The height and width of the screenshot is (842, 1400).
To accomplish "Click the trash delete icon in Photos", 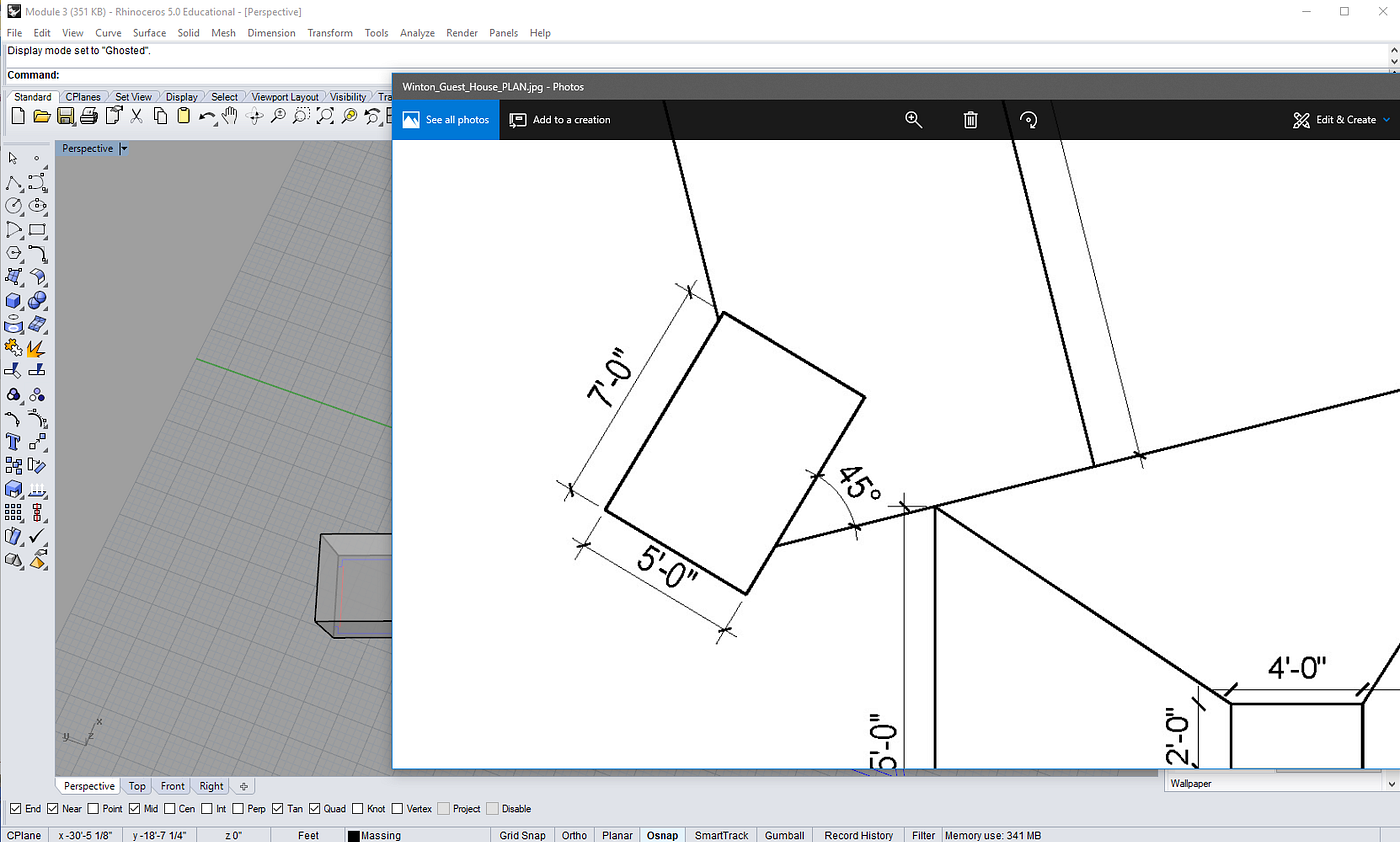I will pos(970,119).
